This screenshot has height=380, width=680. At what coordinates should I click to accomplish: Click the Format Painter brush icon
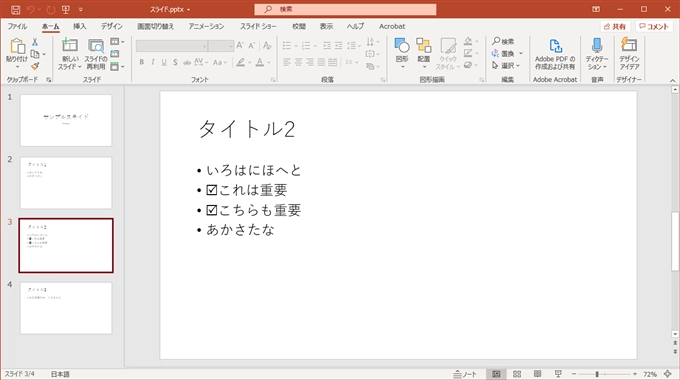[x=35, y=66]
